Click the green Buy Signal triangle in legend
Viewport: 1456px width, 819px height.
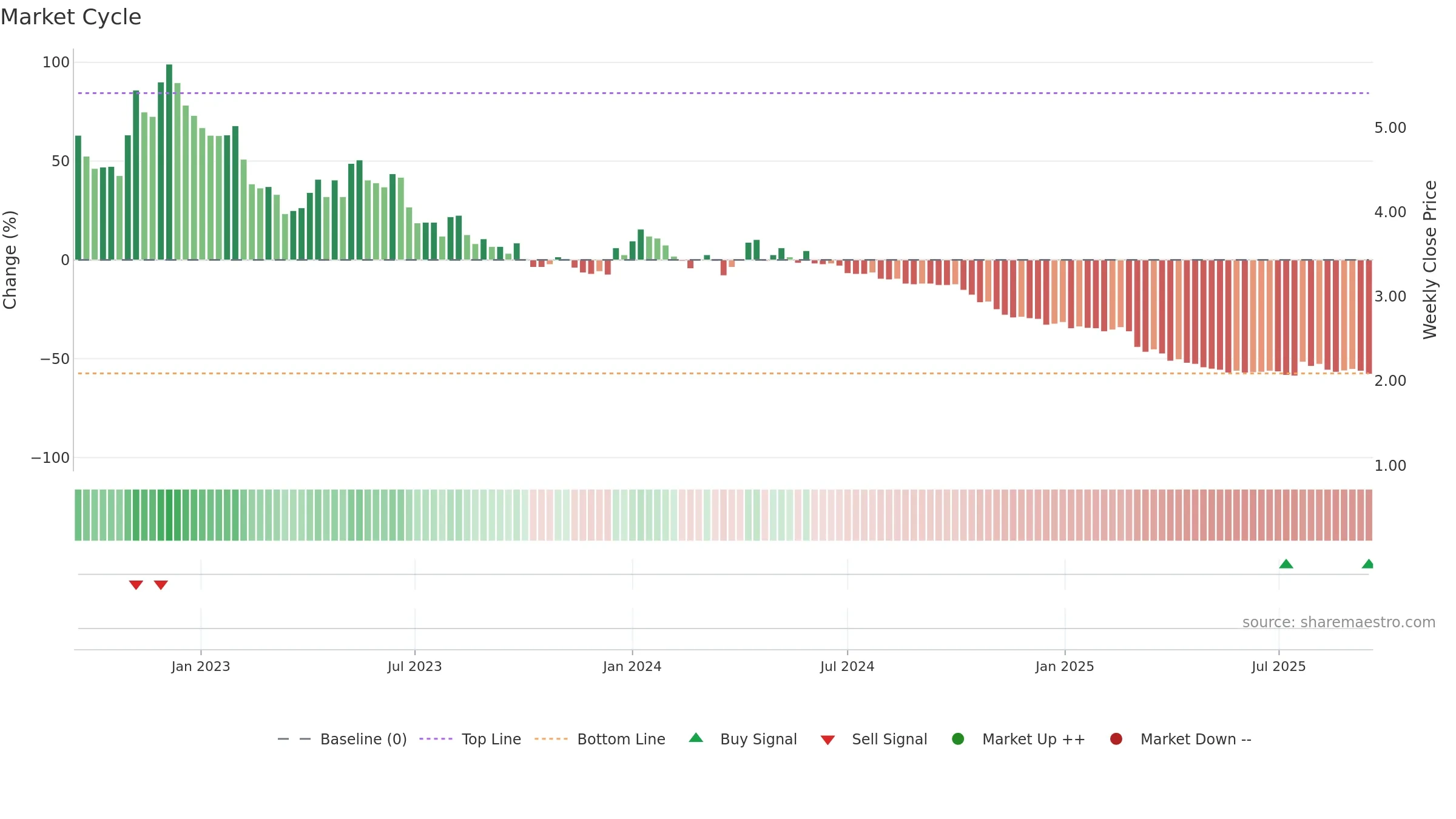tap(696, 738)
